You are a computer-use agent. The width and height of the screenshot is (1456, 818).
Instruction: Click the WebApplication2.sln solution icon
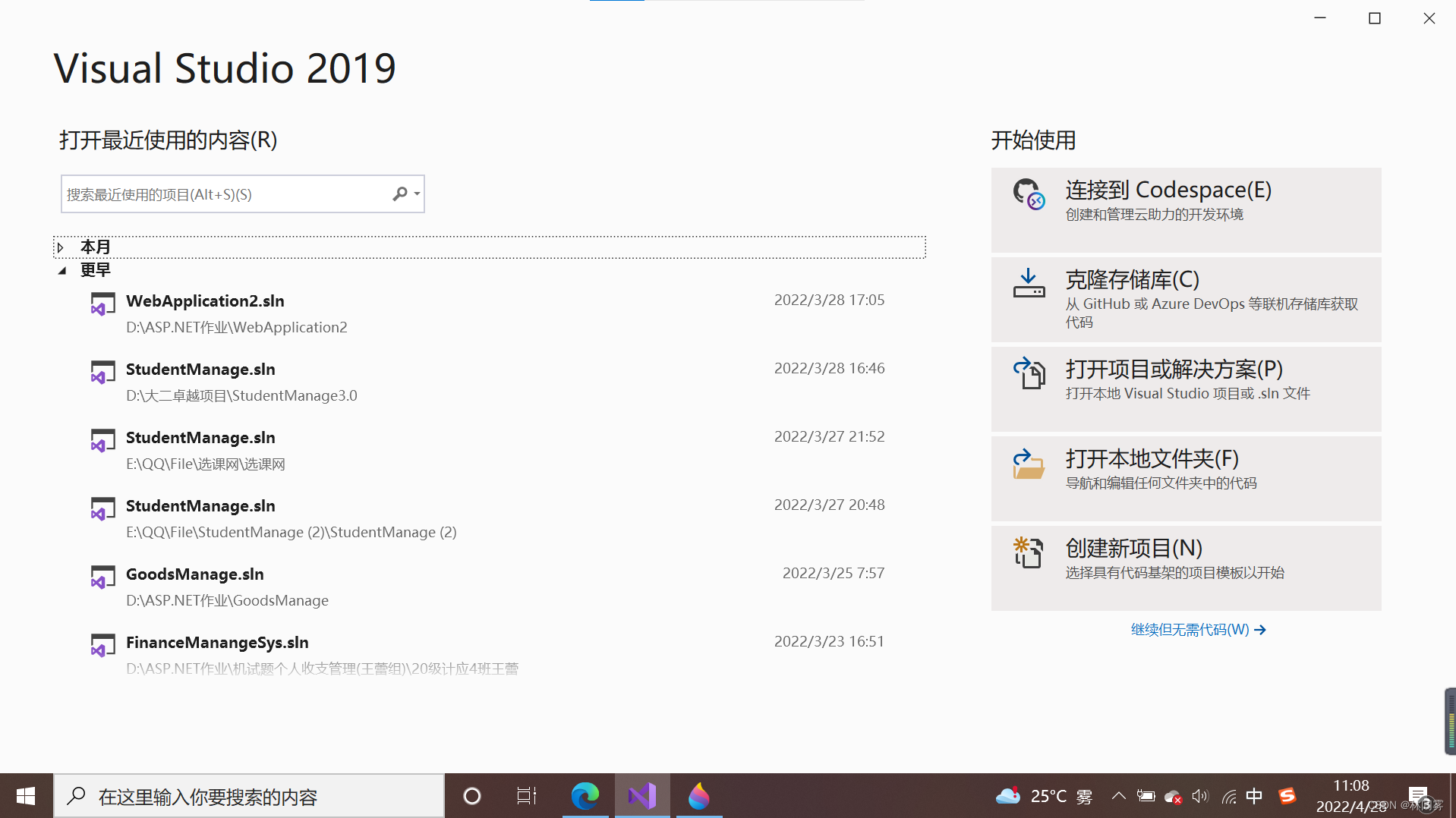(102, 304)
